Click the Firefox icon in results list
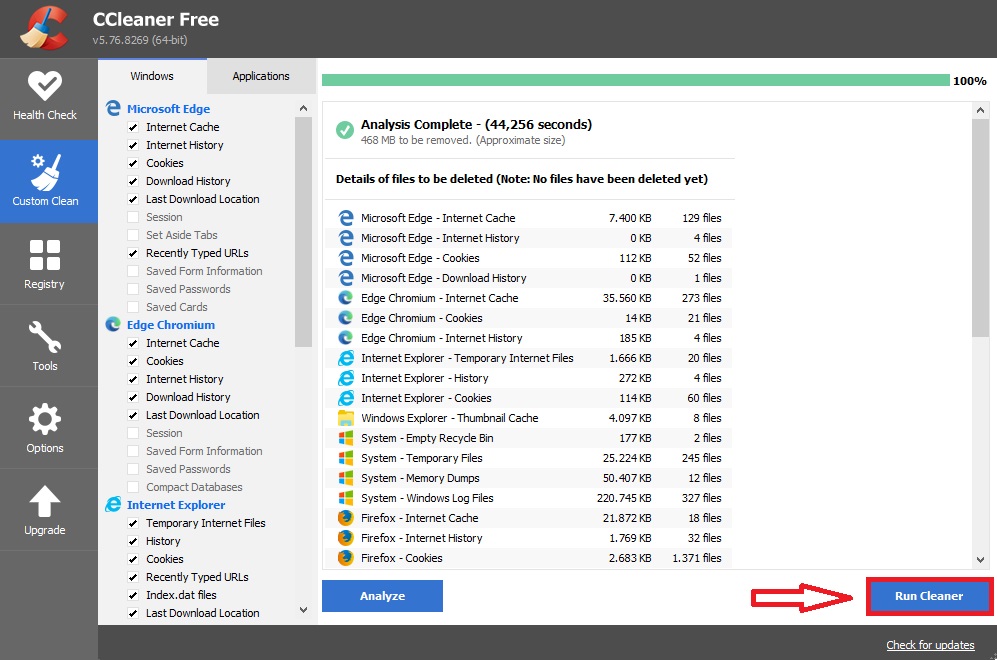The image size is (997, 660). pyautogui.click(x=345, y=518)
